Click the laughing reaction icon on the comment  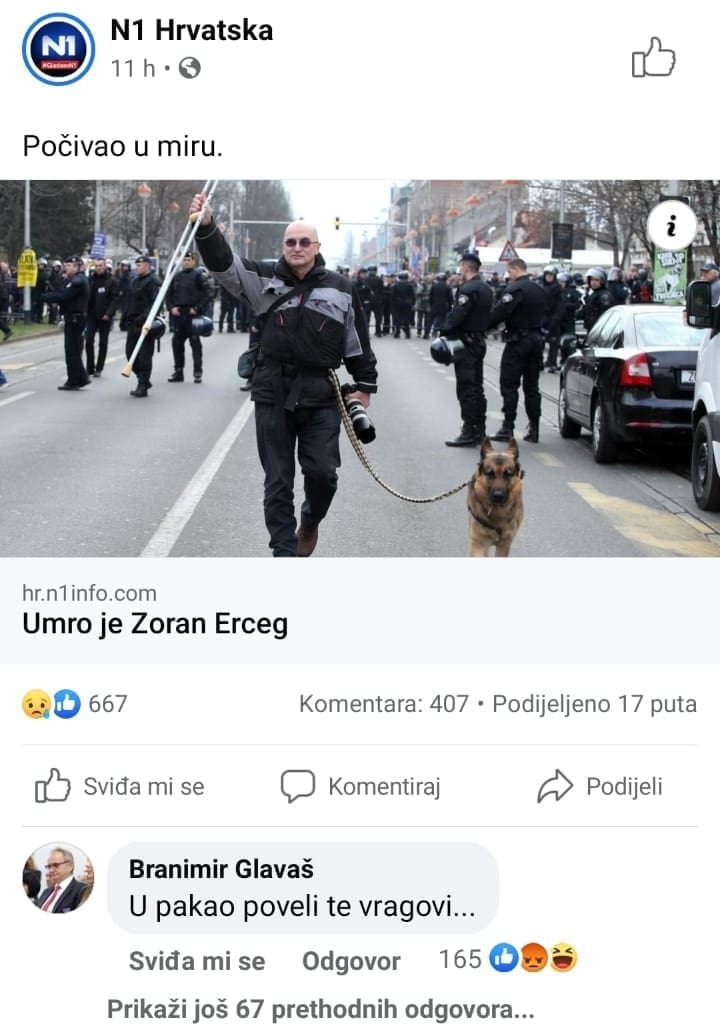pos(564,959)
